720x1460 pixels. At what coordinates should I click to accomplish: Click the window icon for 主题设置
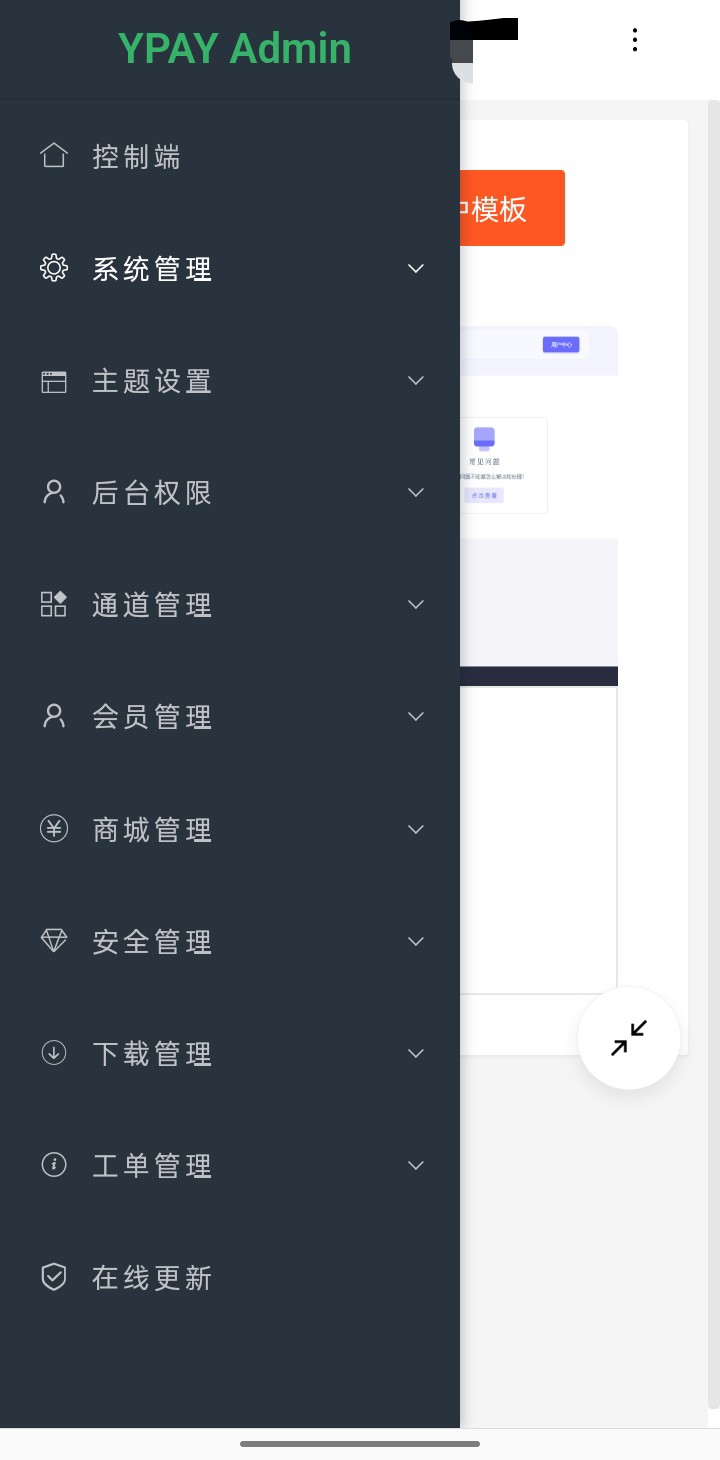tap(54, 381)
